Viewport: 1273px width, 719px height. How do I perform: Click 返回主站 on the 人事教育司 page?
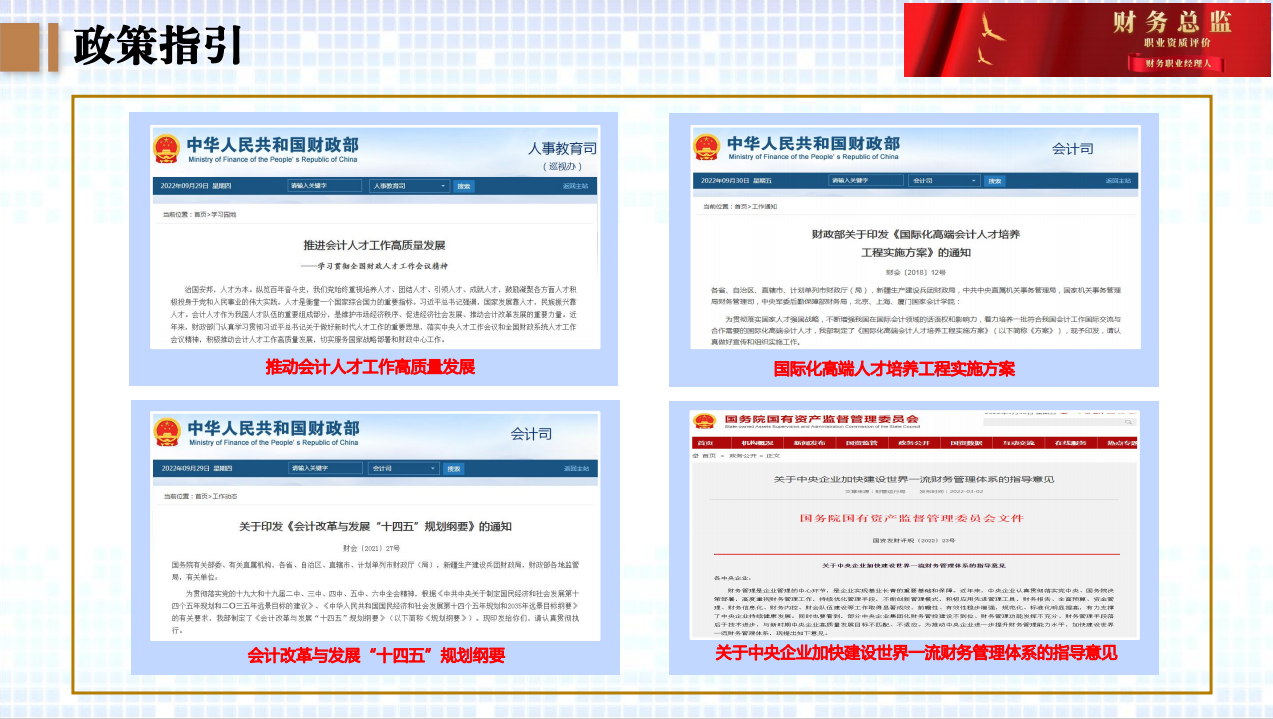tap(575, 186)
